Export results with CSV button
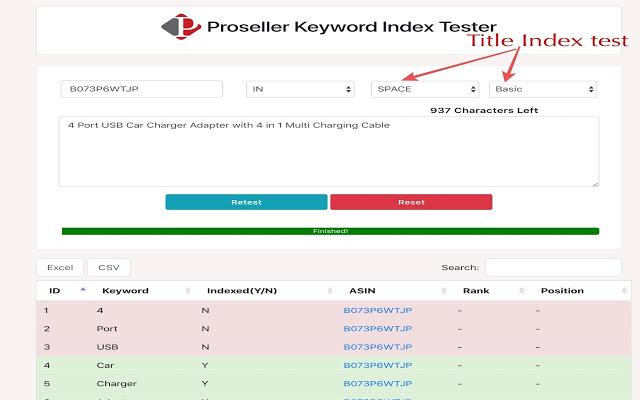The width and height of the screenshot is (640, 400). click(x=108, y=267)
